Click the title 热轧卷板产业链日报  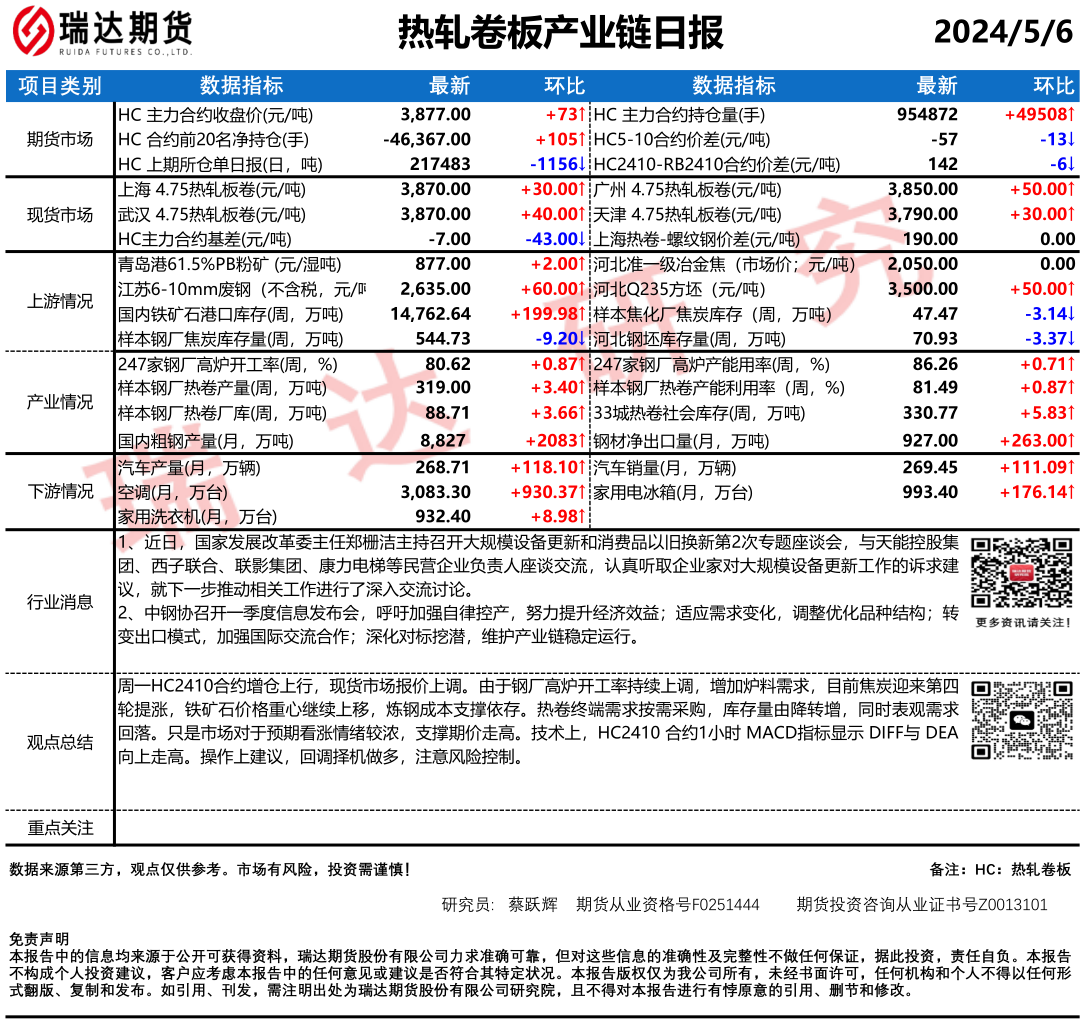tap(561, 32)
